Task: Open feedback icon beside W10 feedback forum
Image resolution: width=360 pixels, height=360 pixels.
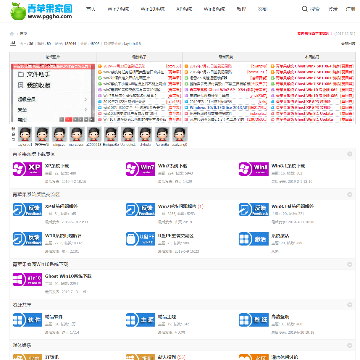Action: [x=27, y=239]
